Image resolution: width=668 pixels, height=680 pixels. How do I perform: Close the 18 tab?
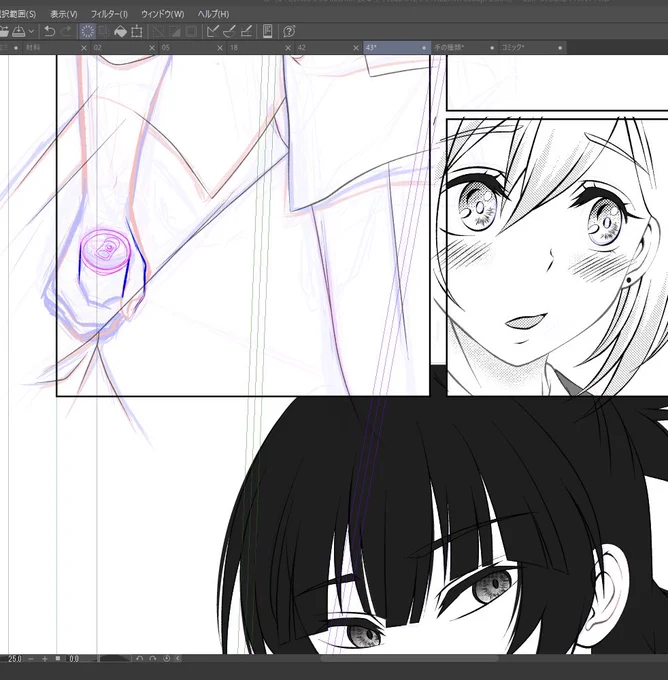pos(288,48)
